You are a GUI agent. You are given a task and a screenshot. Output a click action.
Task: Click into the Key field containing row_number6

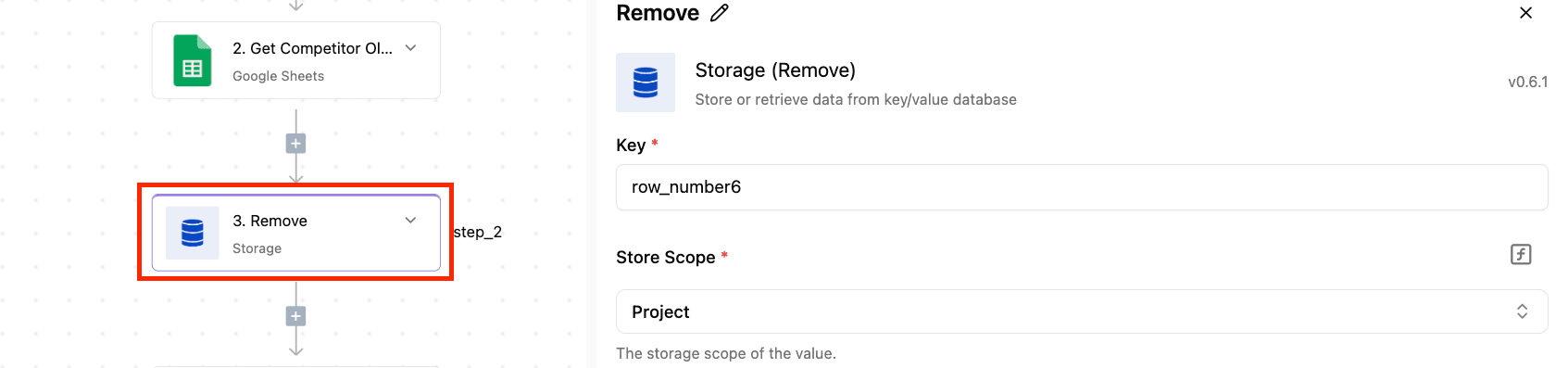click(x=1082, y=187)
